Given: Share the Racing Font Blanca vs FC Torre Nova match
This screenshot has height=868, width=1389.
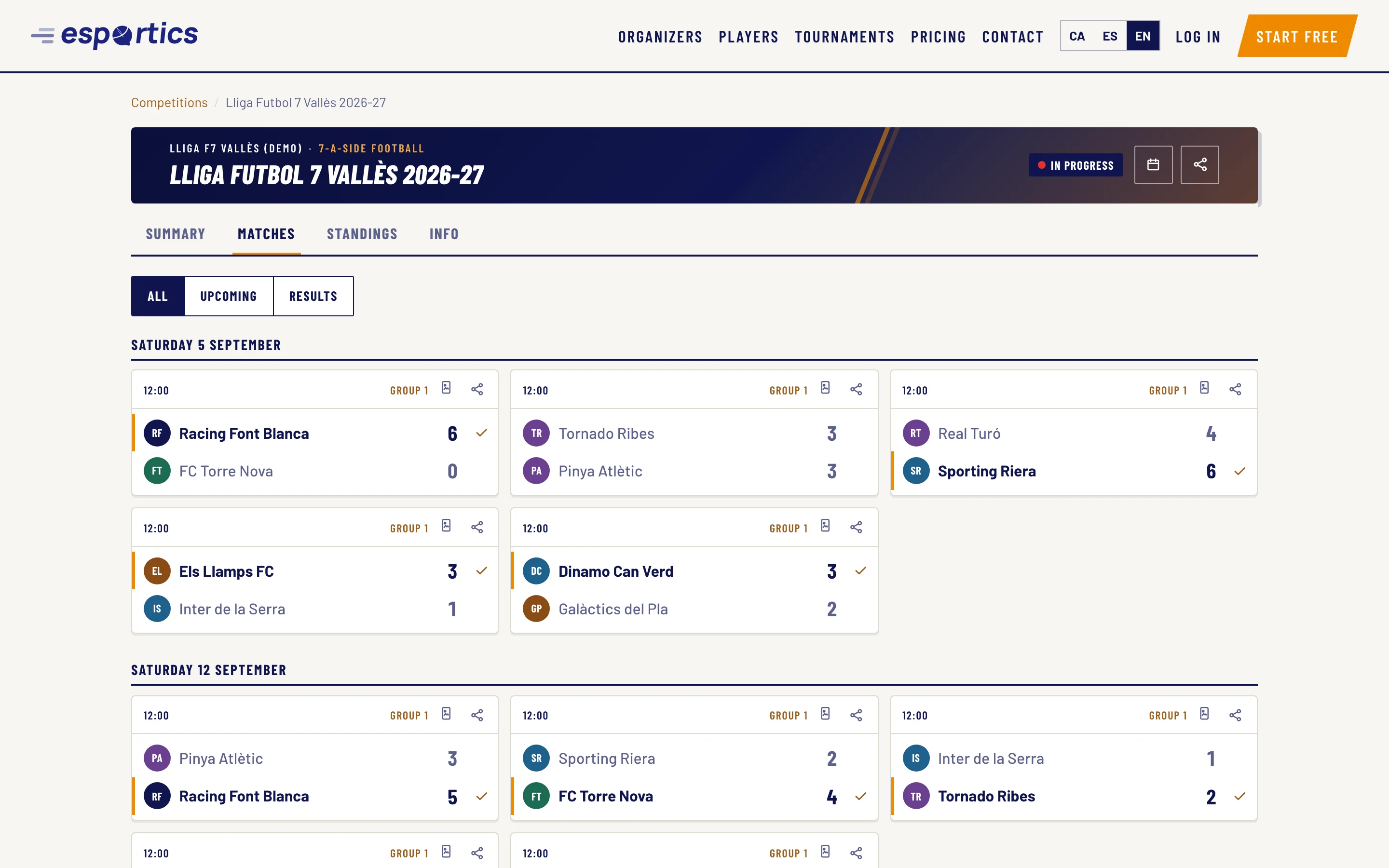Looking at the screenshot, I should click(x=477, y=389).
